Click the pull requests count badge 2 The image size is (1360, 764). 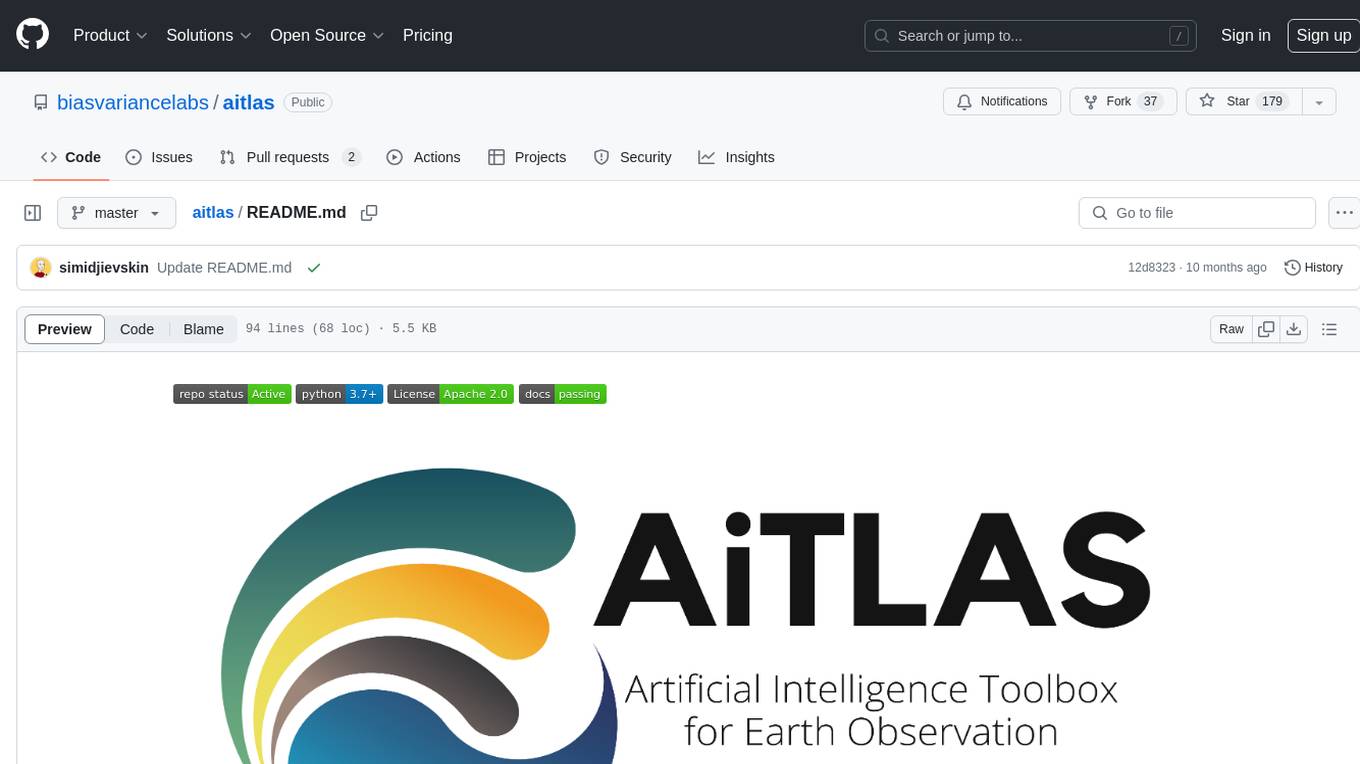click(x=351, y=157)
